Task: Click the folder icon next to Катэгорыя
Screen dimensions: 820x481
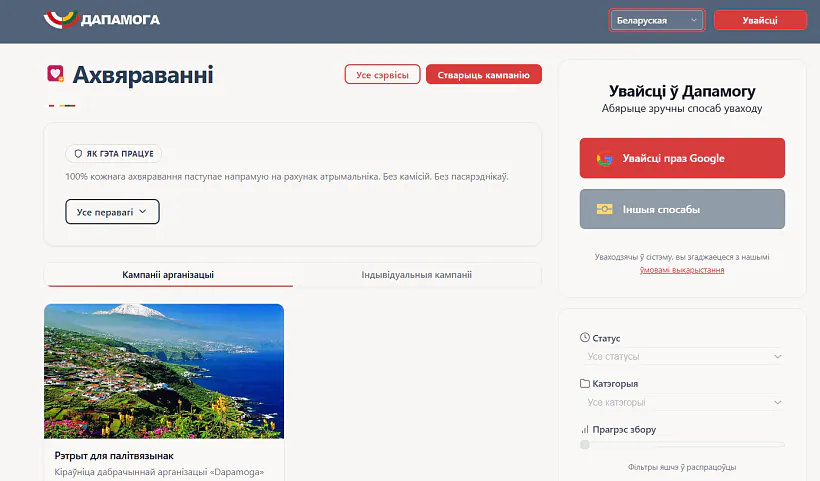Action: 585,383
